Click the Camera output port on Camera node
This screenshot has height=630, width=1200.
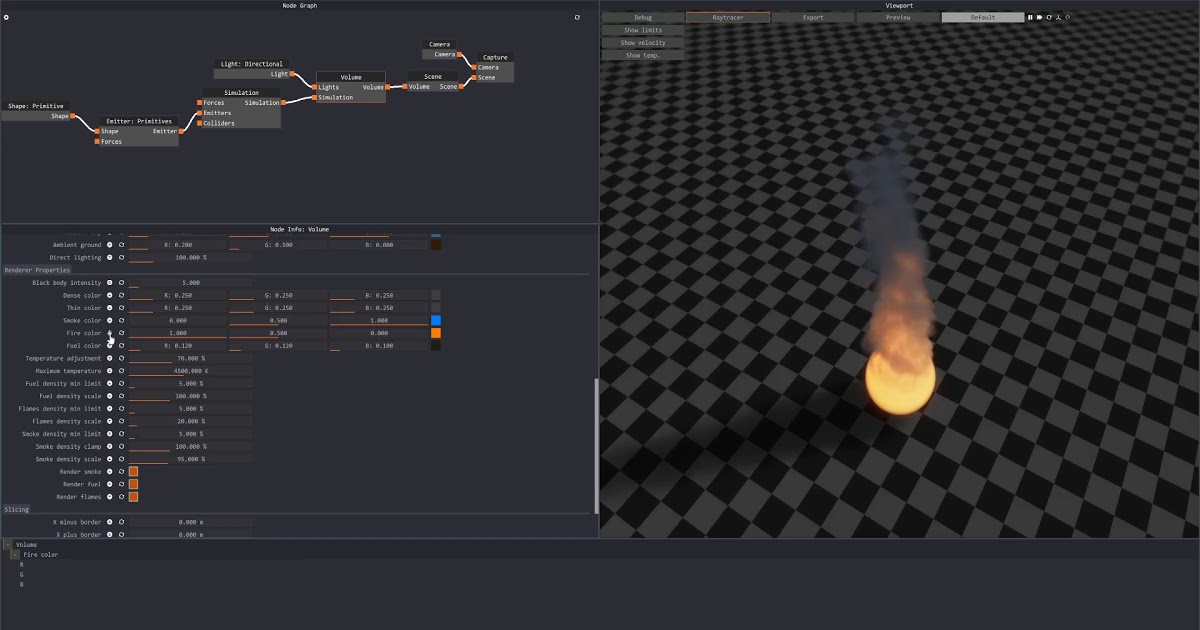[461, 54]
